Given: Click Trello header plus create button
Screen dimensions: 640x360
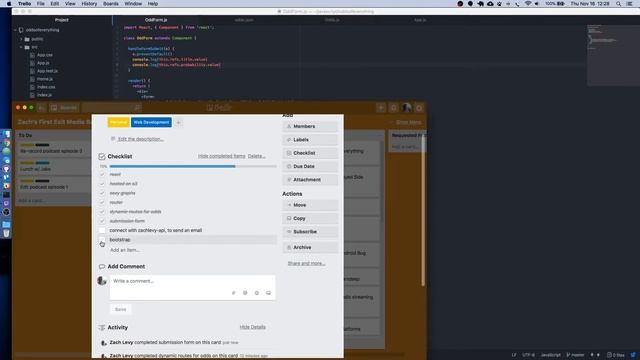Looking at the screenshot, I should point(381,108).
